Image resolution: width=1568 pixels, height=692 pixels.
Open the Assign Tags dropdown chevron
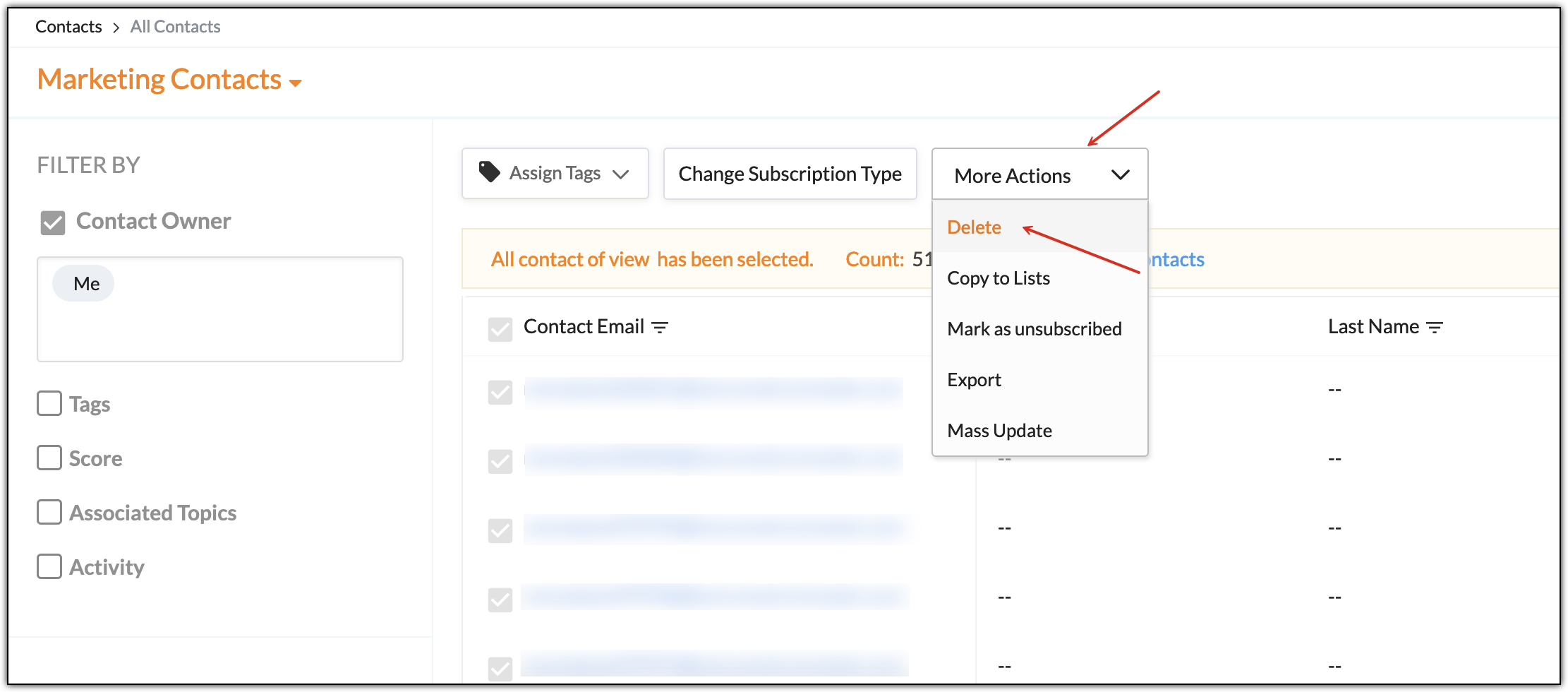(x=620, y=174)
